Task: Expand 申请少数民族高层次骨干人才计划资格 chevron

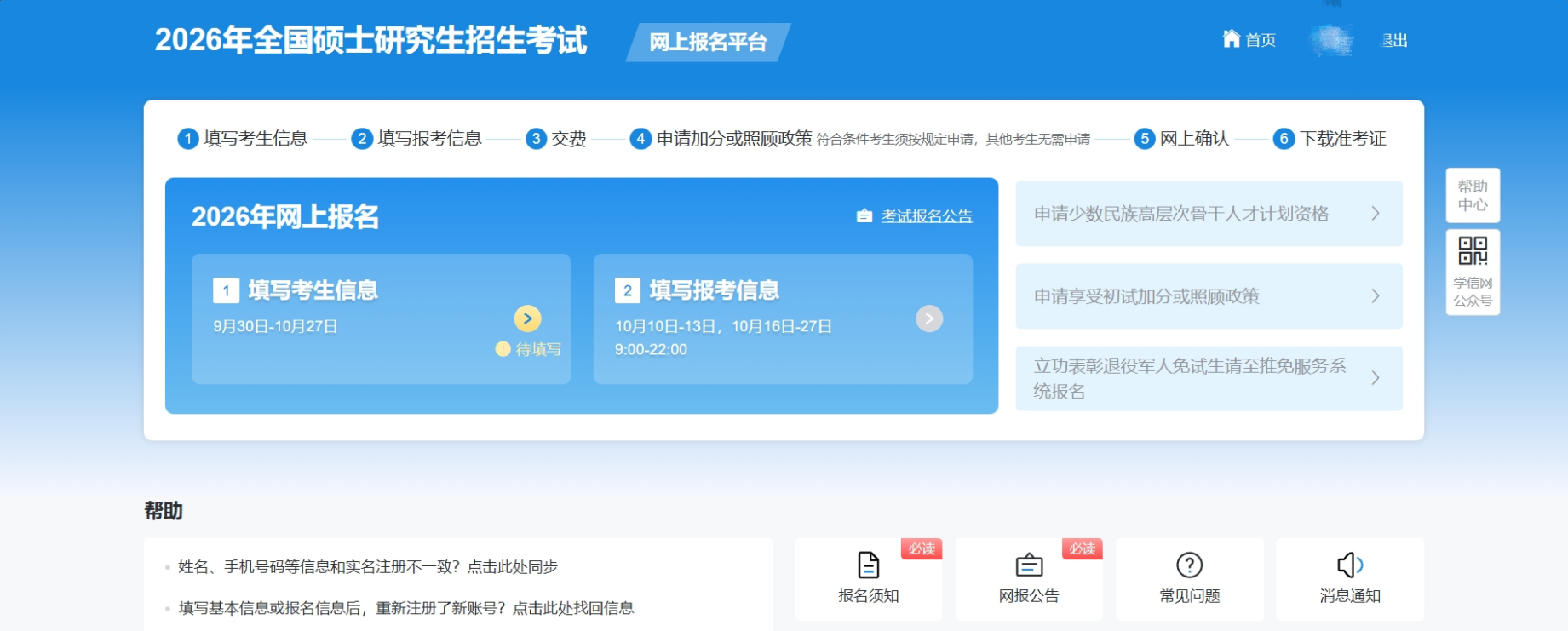Action: click(x=1375, y=214)
